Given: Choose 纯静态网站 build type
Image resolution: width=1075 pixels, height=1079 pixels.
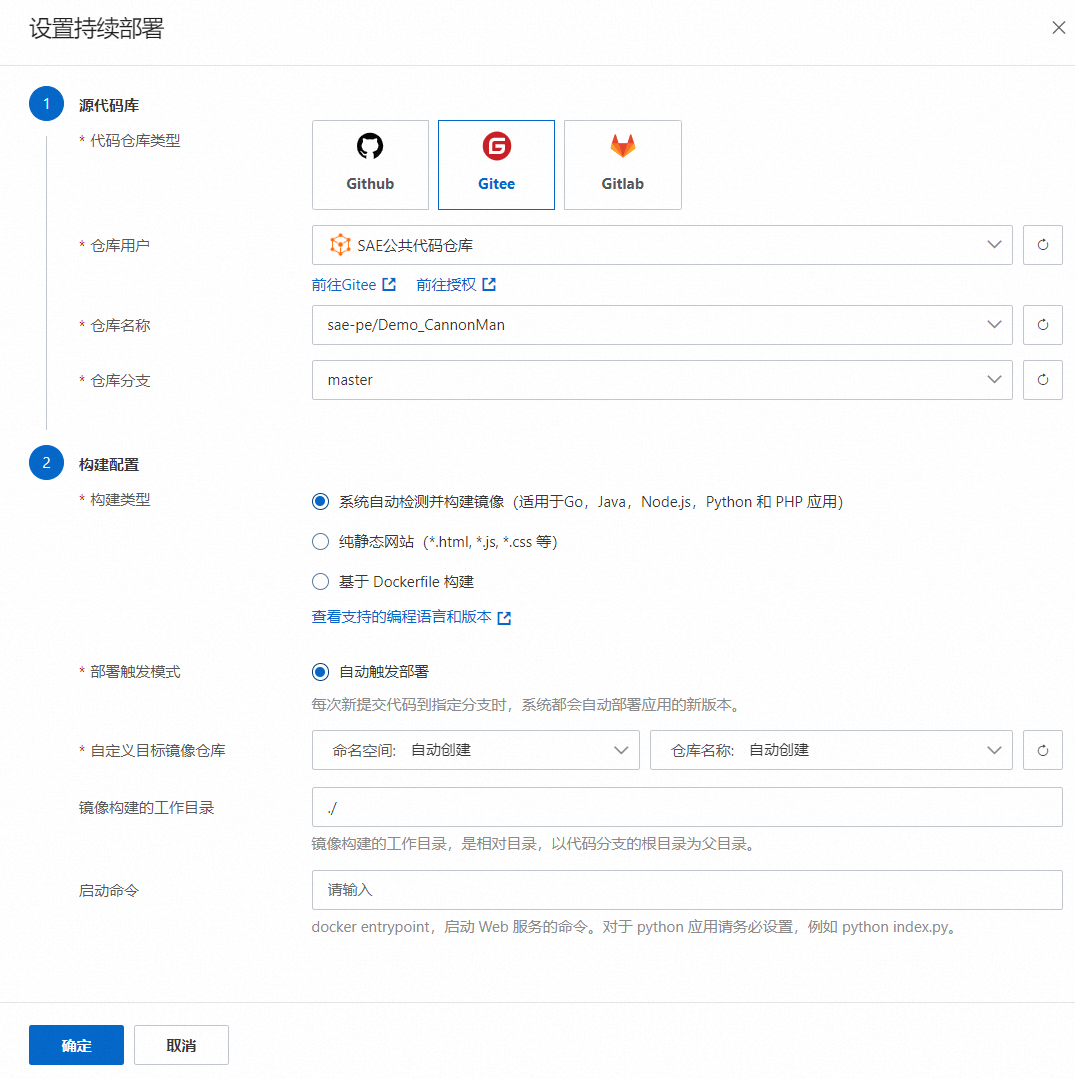Looking at the screenshot, I should (x=320, y=542).
